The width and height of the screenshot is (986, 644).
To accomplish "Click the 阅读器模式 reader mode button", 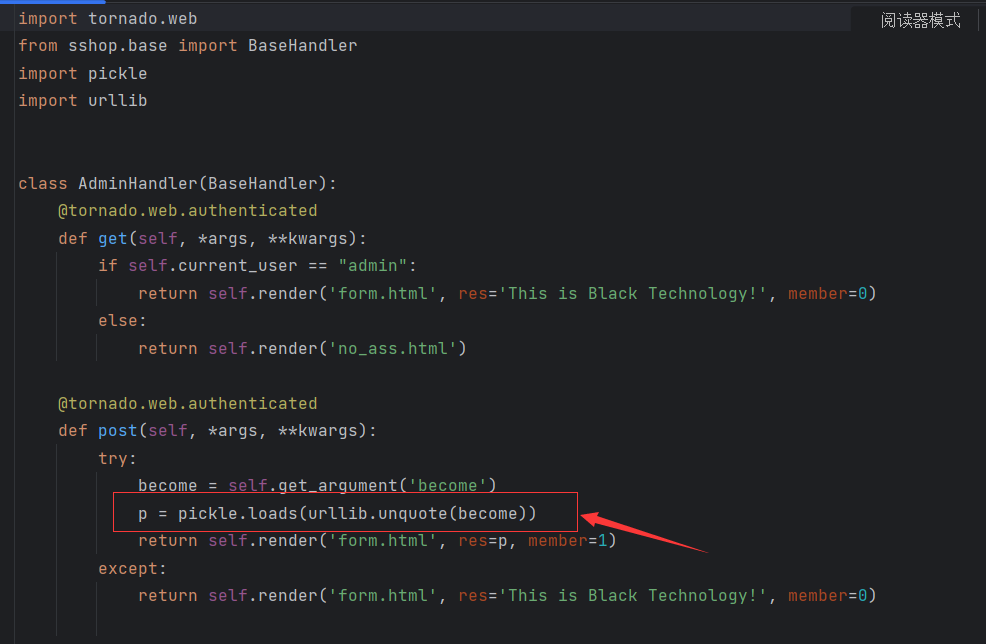I will (x=919, y=20).
